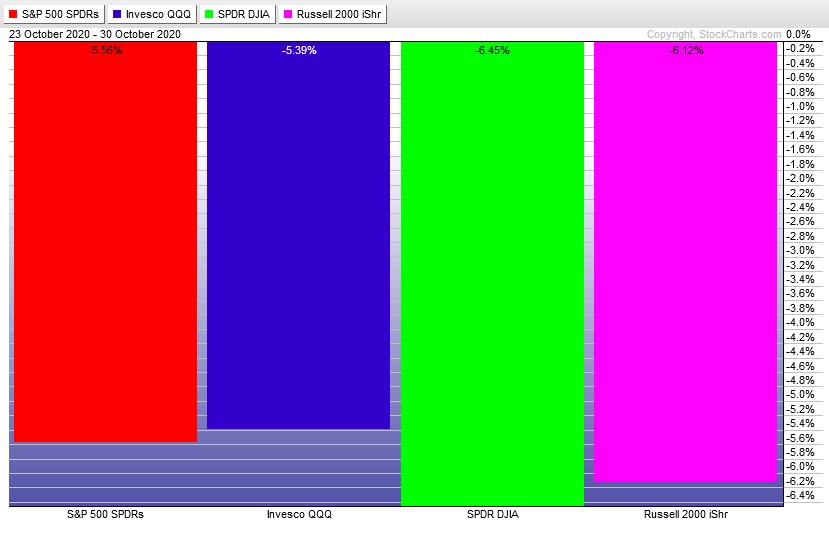Click the -5.39% value label
This screenshot has width=829, height=536.
(299, 51)
